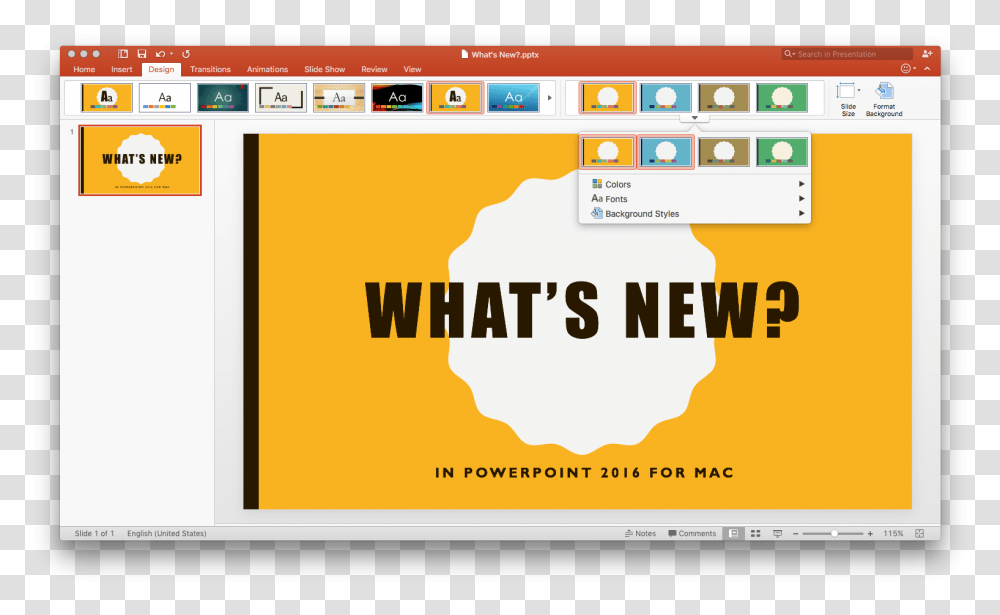Viewport: 1000px width, 615px height.
Task: Select the blue variant in the ribbon
Action: click(x=666, y=98)
